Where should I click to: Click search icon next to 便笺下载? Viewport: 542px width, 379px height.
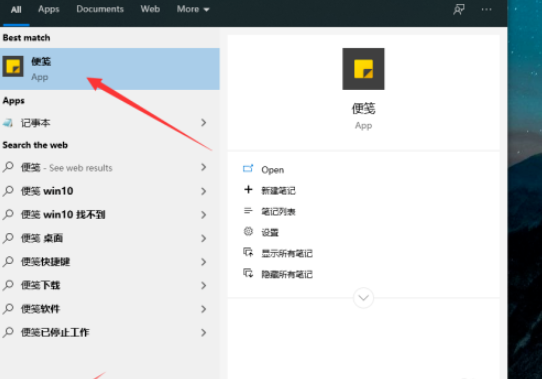coord(8,285)
